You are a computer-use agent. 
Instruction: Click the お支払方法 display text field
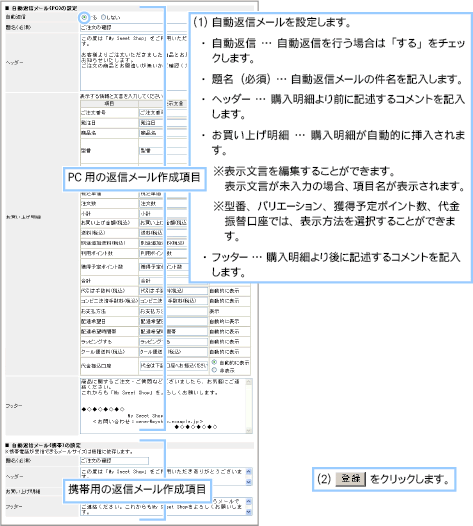click(x=173, y=311)
